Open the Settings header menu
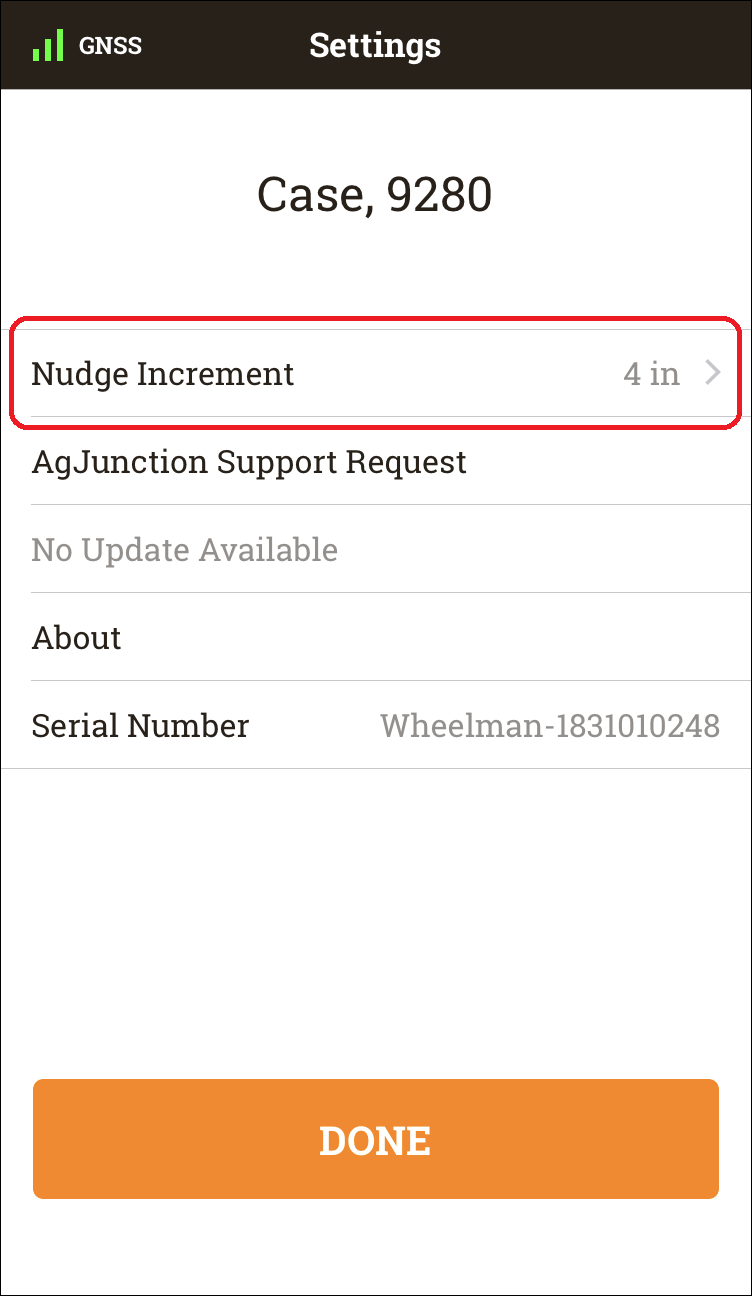The height and width of the screenshot is (1296, 752). point(375,45)
